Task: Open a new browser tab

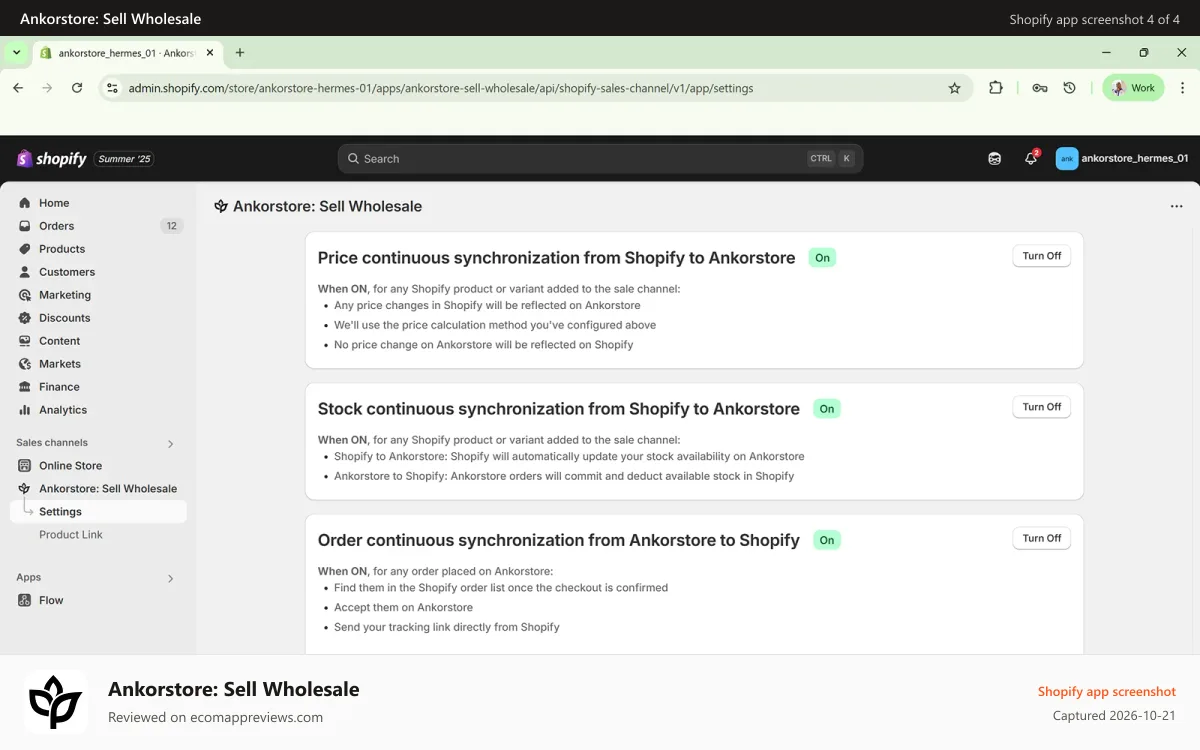Action: point(240,53)
